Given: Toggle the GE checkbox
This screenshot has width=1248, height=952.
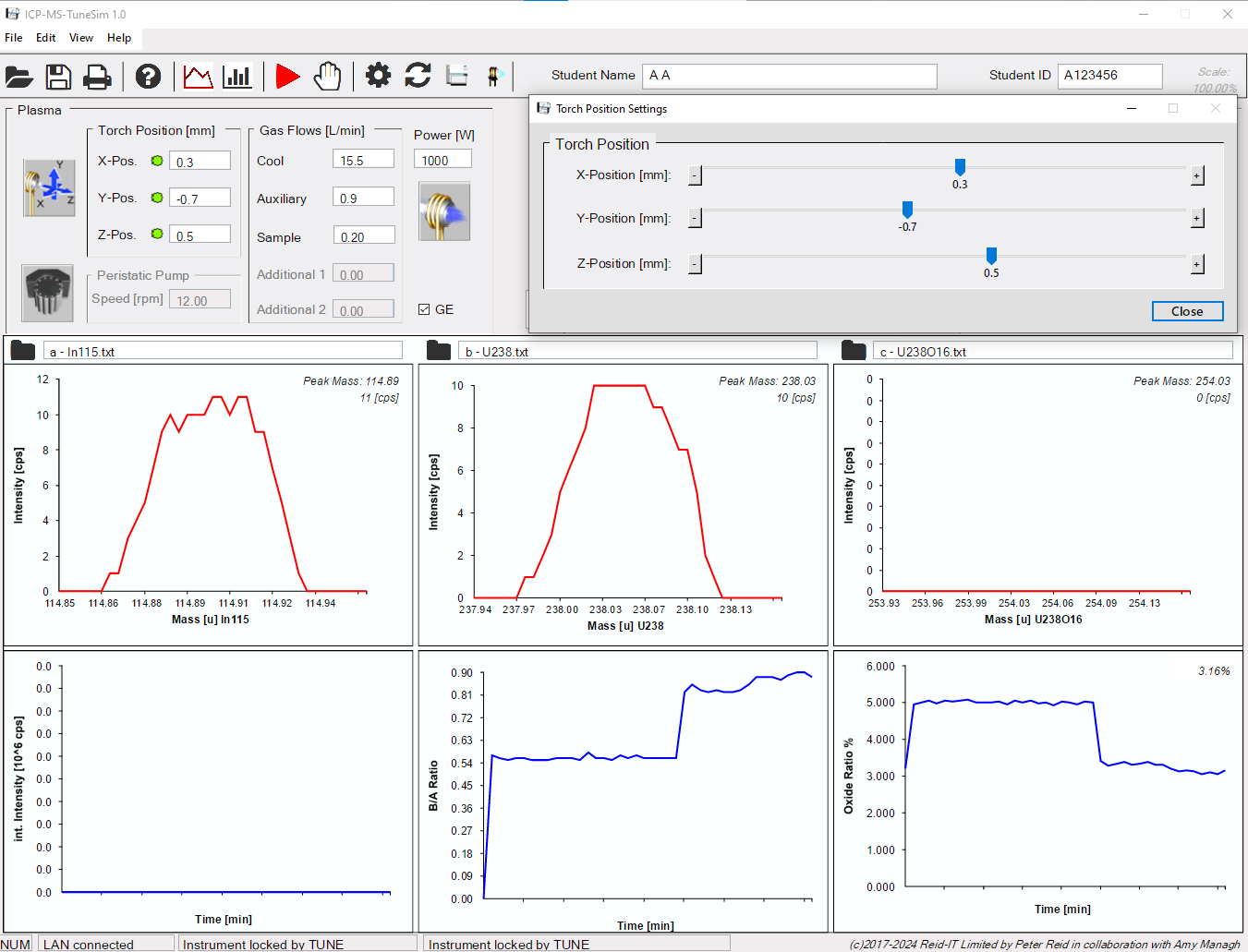Looking at the screenshot, I should [x=424, y=309].
